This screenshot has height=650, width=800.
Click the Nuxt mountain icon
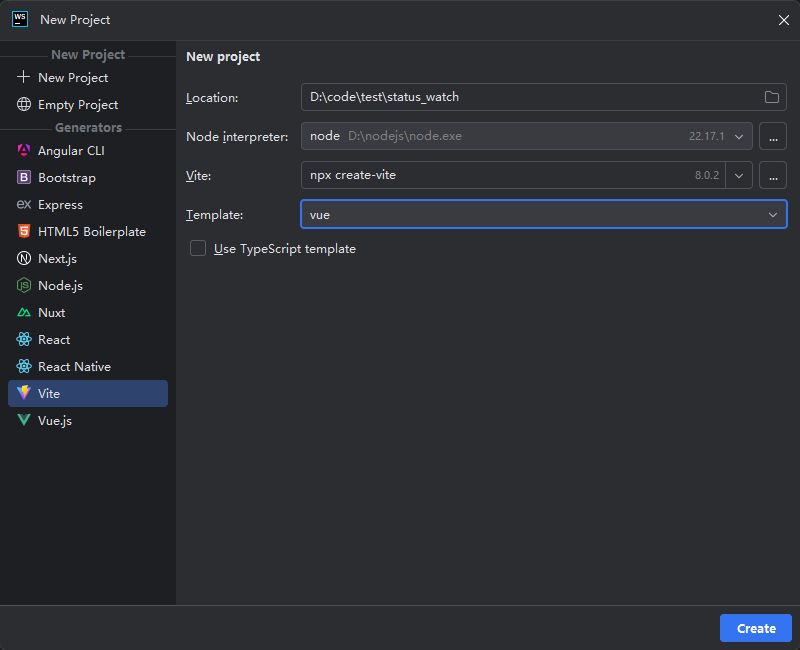(23, 312)
